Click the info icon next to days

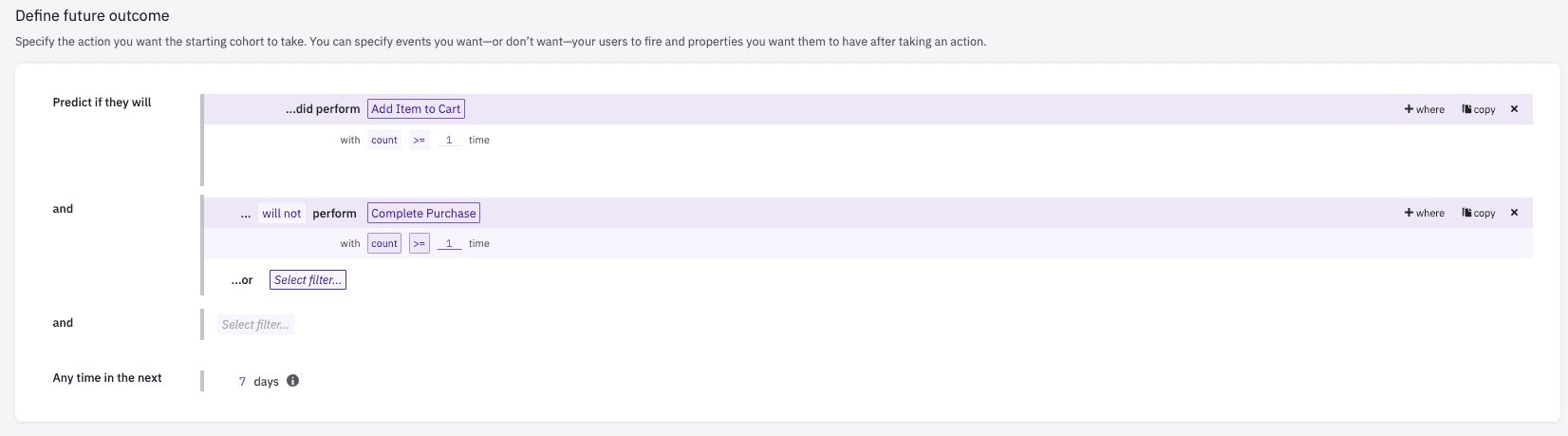293,381
